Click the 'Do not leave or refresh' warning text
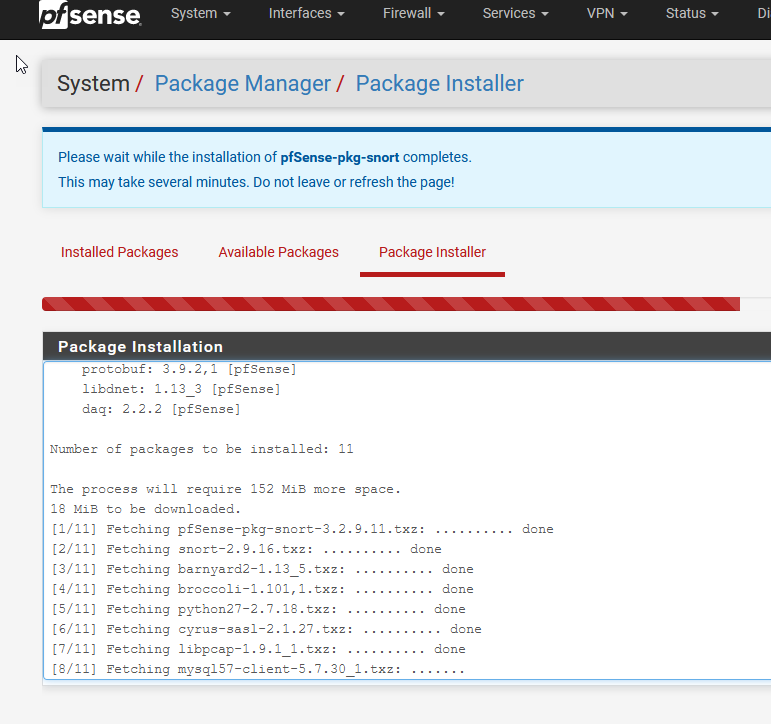This screenshot has height=724, width=771. click(x=354, y=182)
